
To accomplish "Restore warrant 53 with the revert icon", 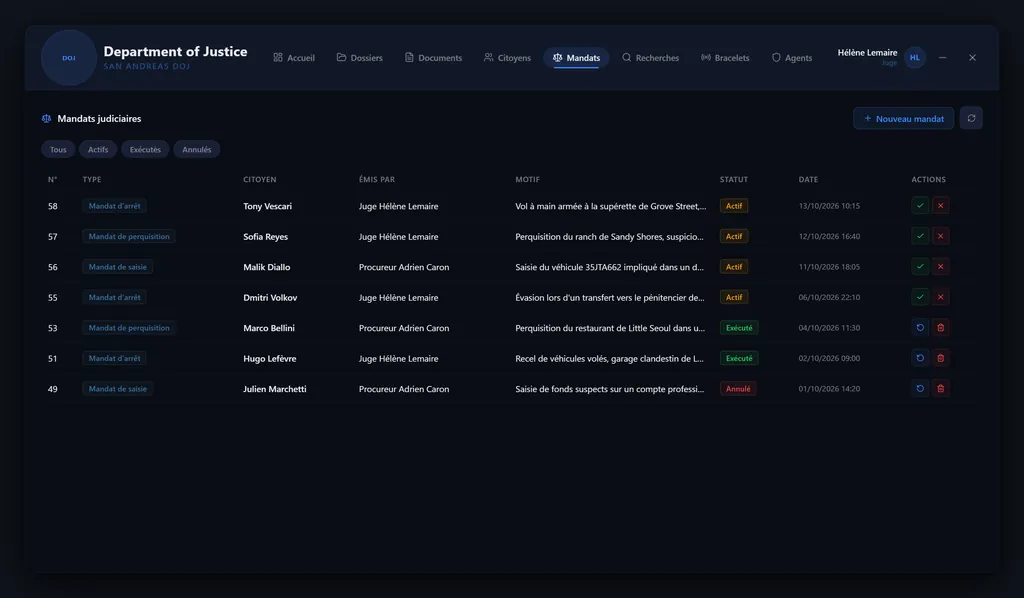I will (x=920, y=328).
